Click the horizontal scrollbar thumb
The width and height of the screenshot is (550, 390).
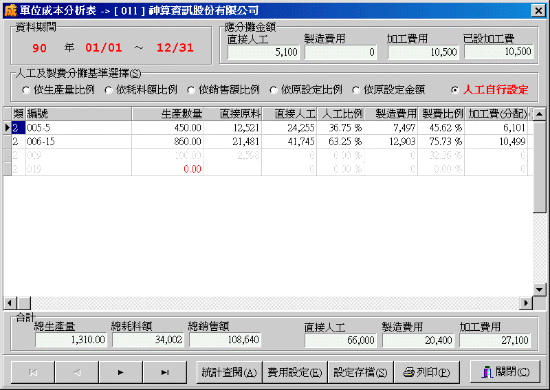pos(24,303)
